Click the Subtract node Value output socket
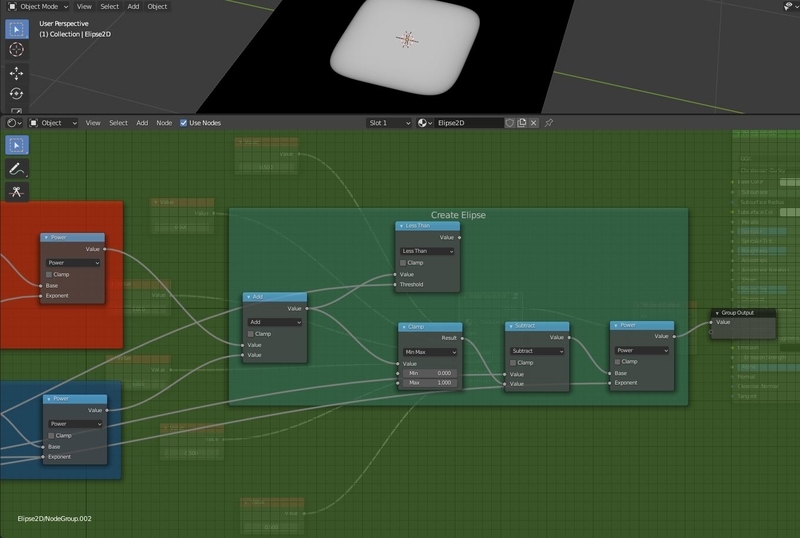The width and height of the screenshot is (800, 538). click(569, 337)
